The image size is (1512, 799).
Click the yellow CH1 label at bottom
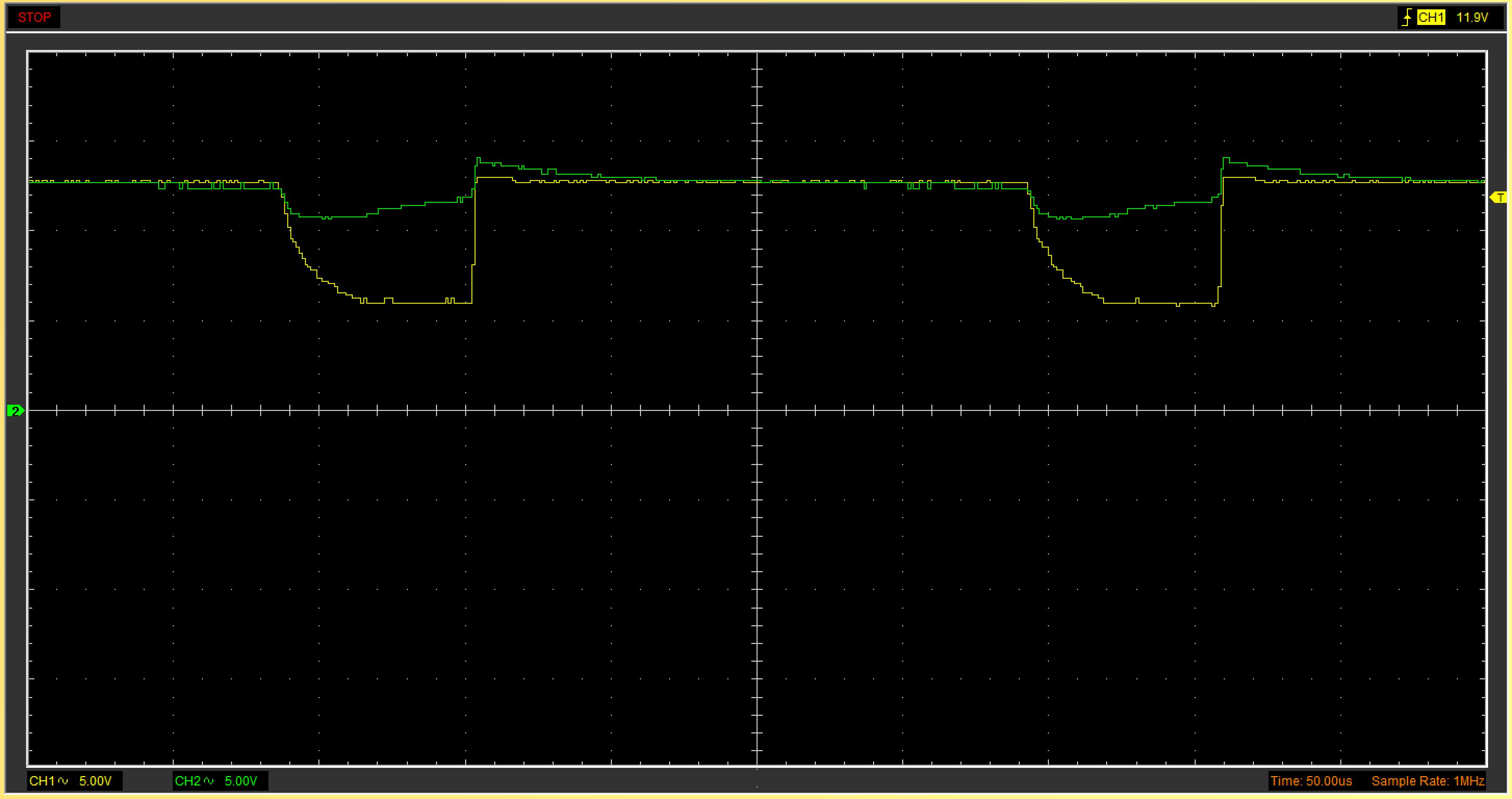42,781
